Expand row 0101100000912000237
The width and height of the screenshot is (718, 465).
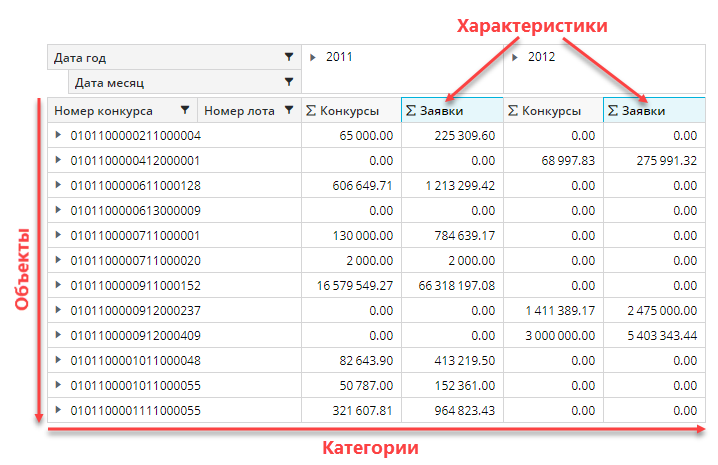58,310
